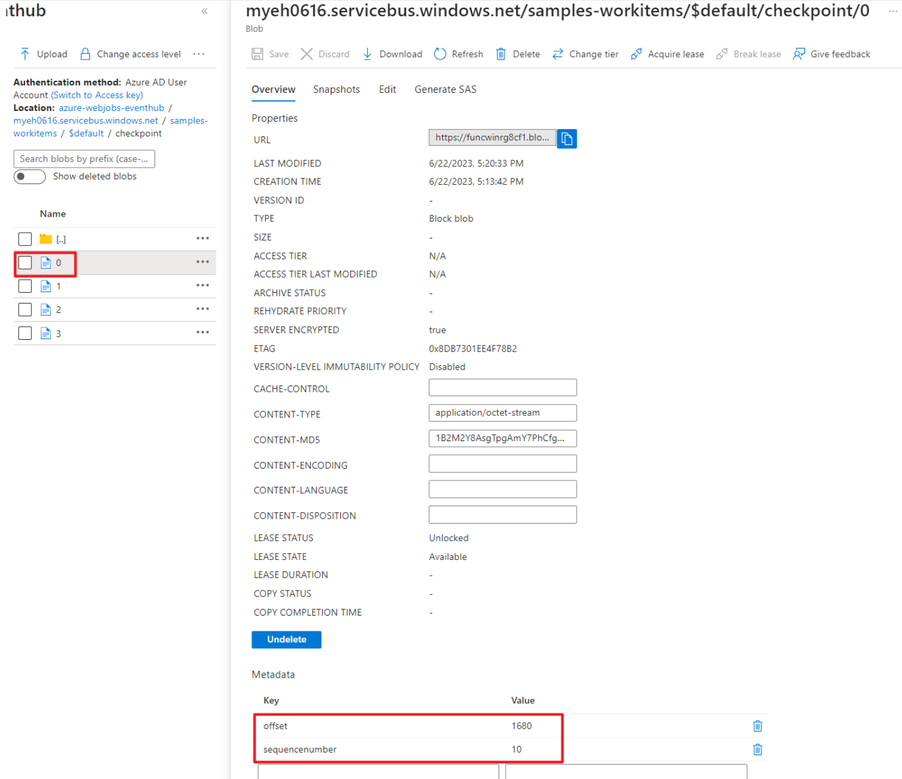Viewport: 902px width, 779px height.
Task: Collapse the left pane with double chevron
Action: [204, 11]
